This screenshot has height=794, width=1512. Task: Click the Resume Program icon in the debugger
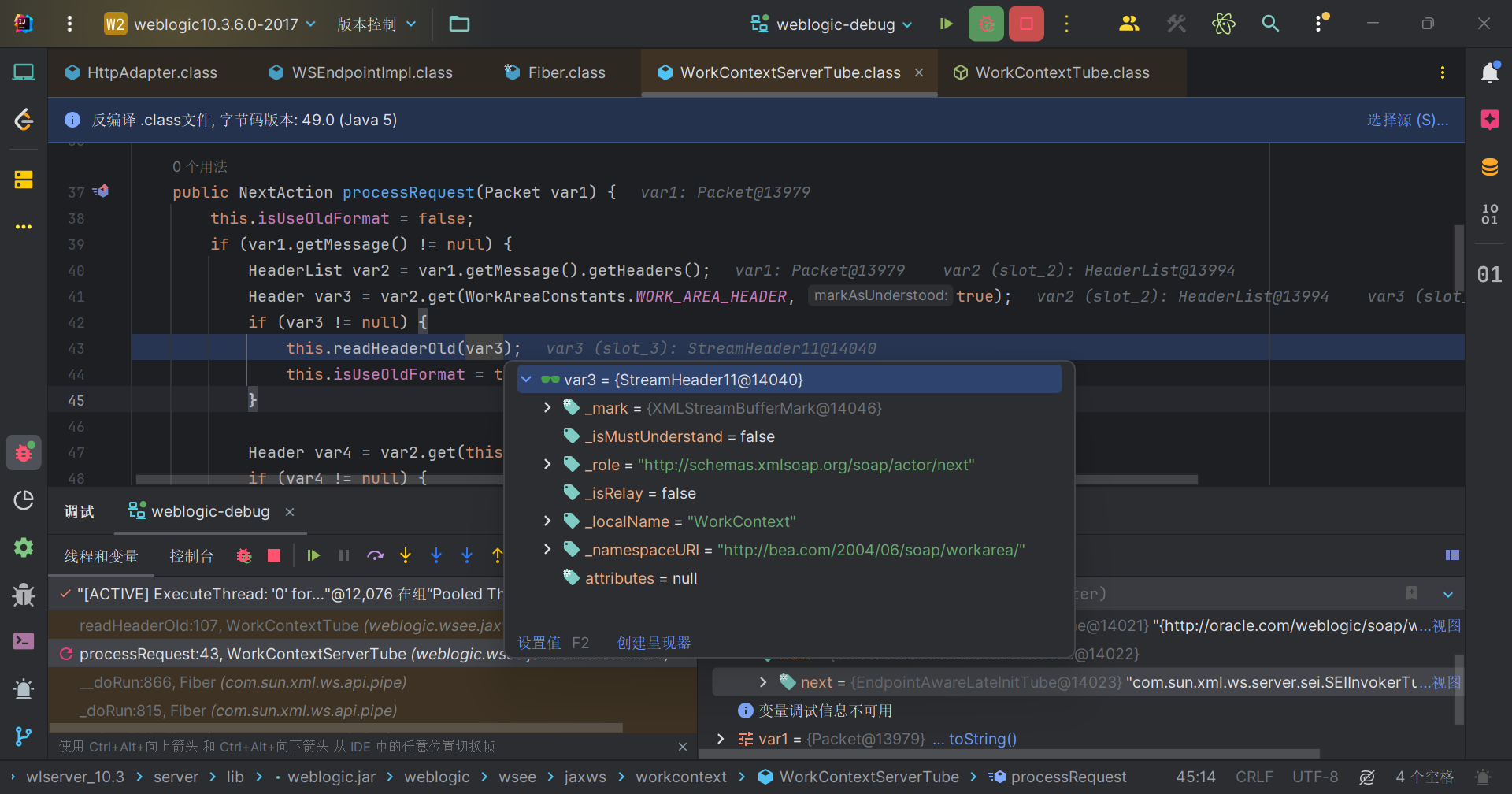pyautogui.click(x=313, y=555)
